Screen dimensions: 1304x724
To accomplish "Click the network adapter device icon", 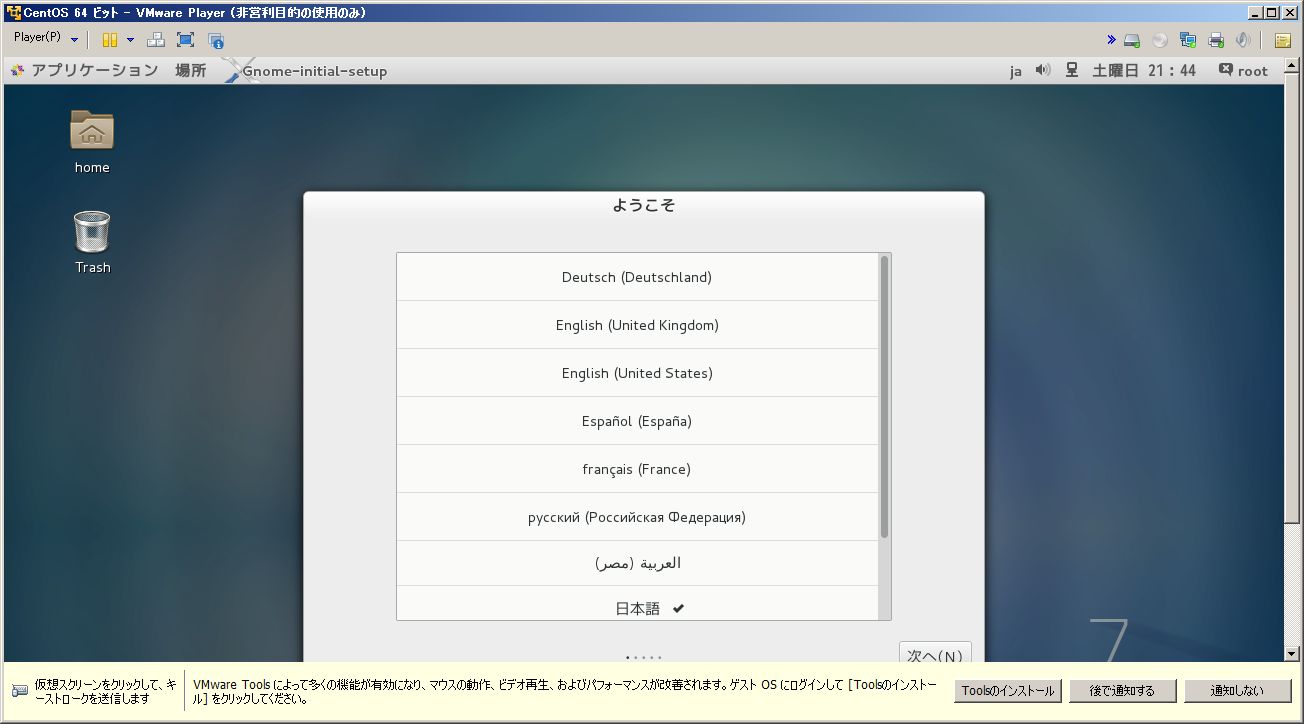I will coord(1188,41).
